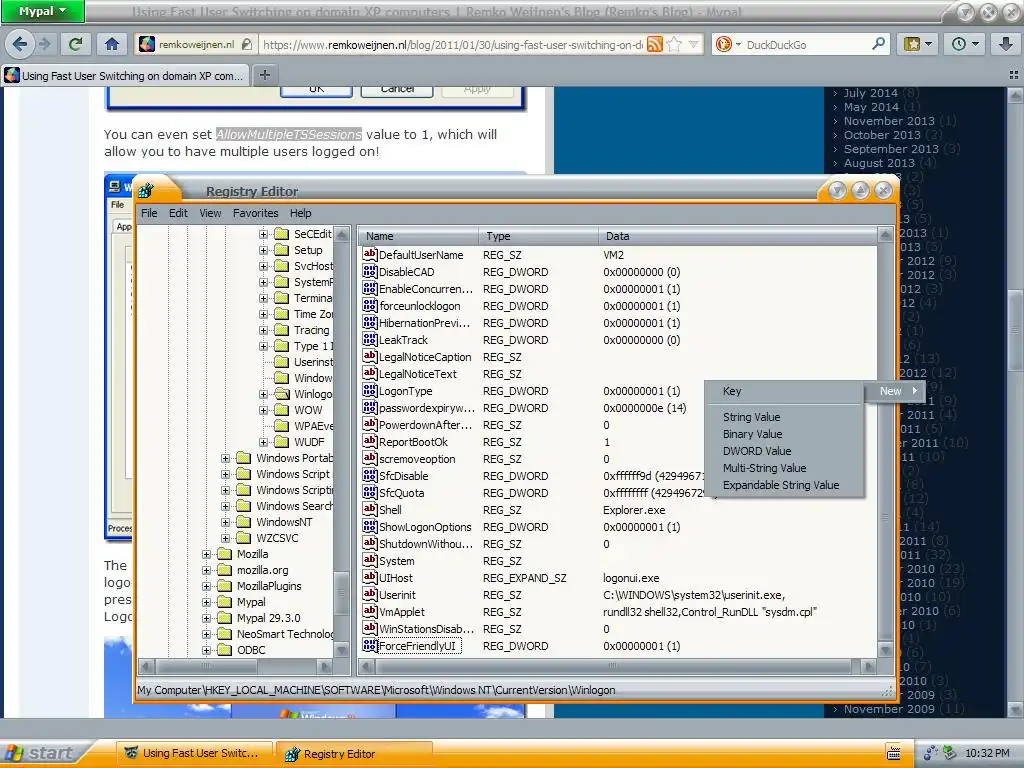Open the File menu in Registry Editor

point(149,213)
